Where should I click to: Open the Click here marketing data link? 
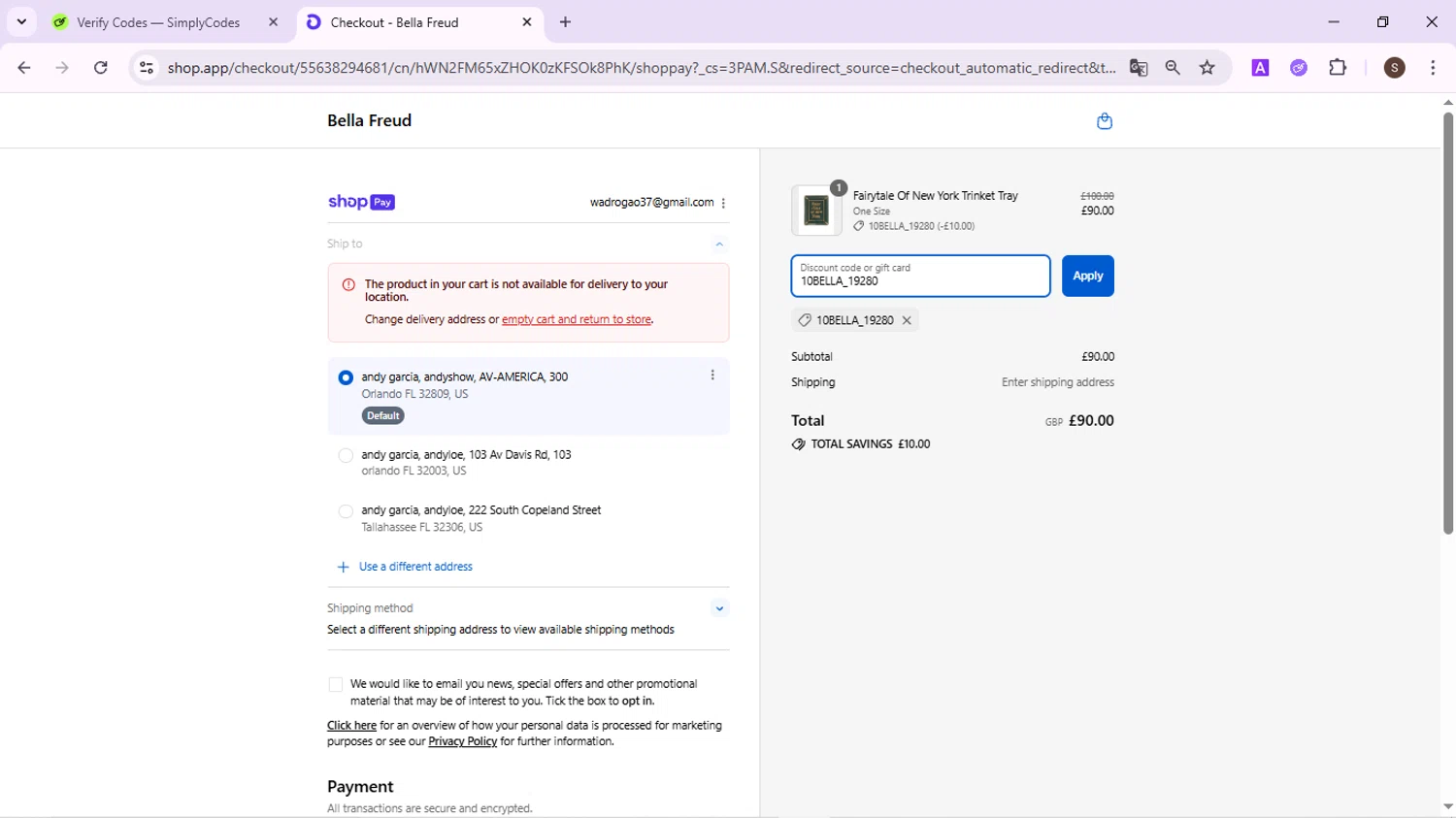tap(351, 726)
